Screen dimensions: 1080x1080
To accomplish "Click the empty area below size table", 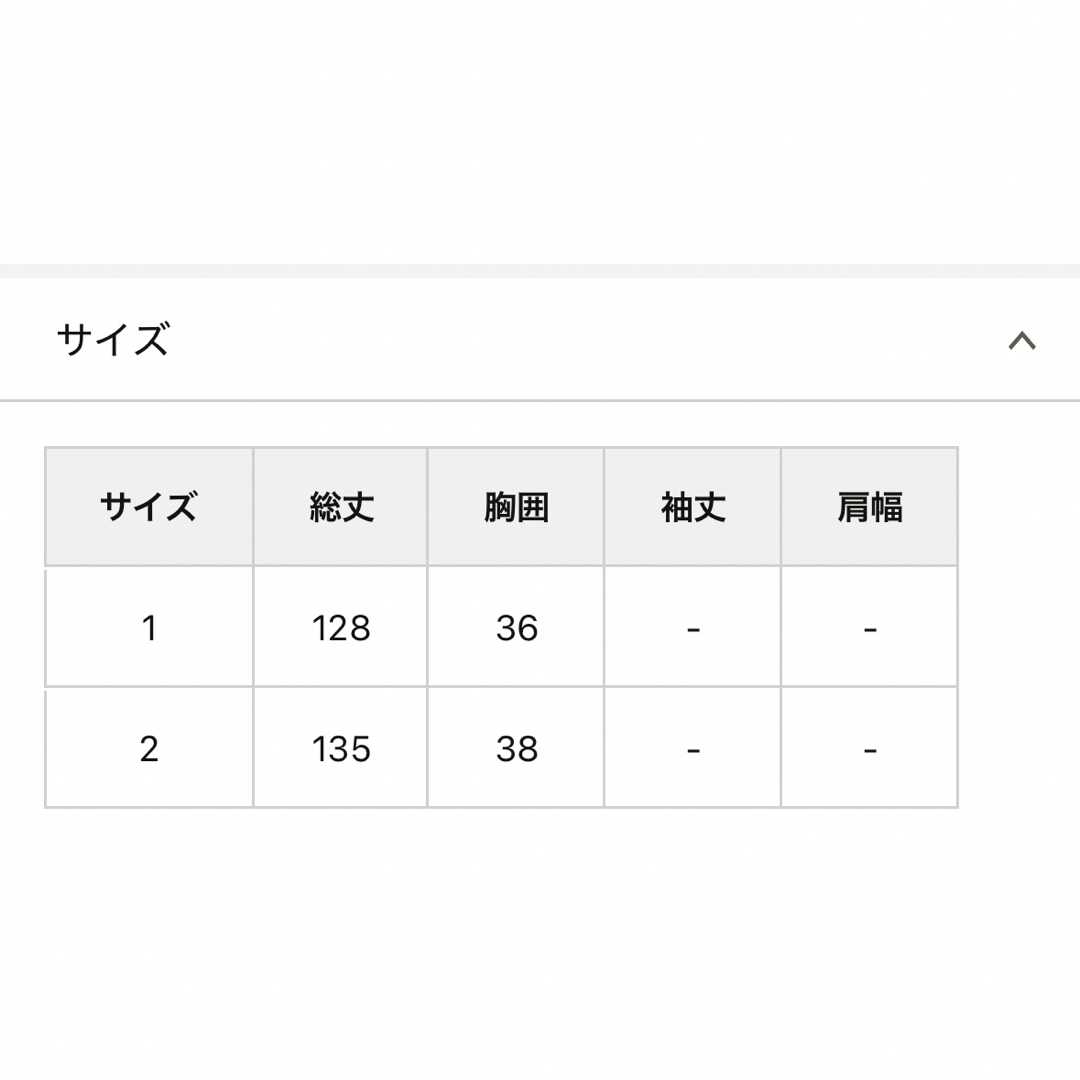I will coord(540,944).
